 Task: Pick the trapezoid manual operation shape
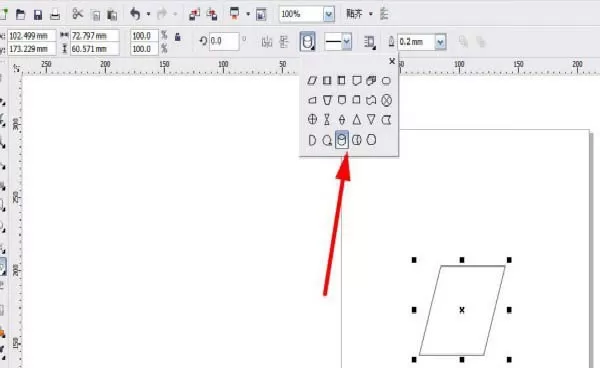click(327, 100)
